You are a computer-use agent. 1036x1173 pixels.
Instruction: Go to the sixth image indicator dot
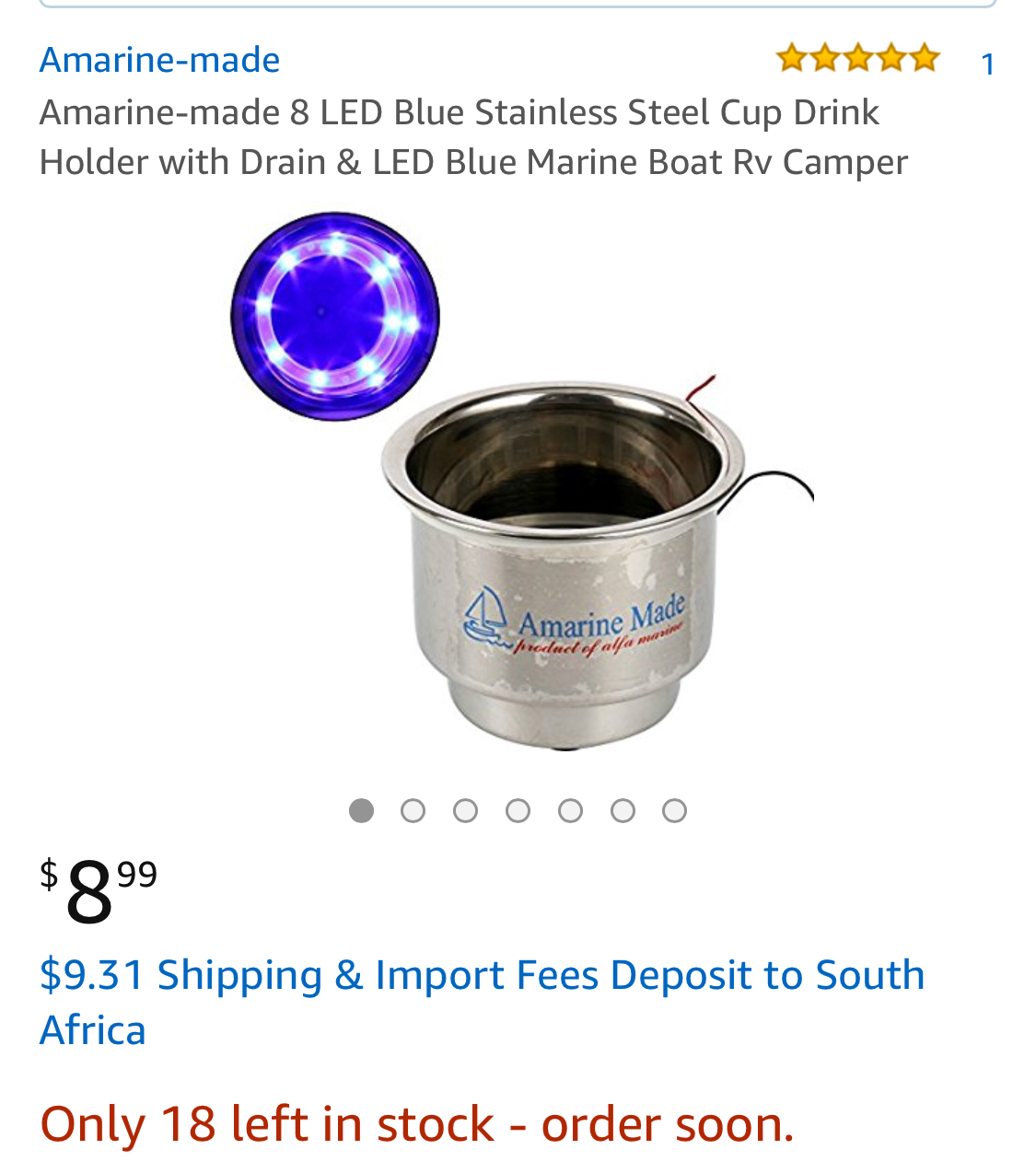point(623,810)
